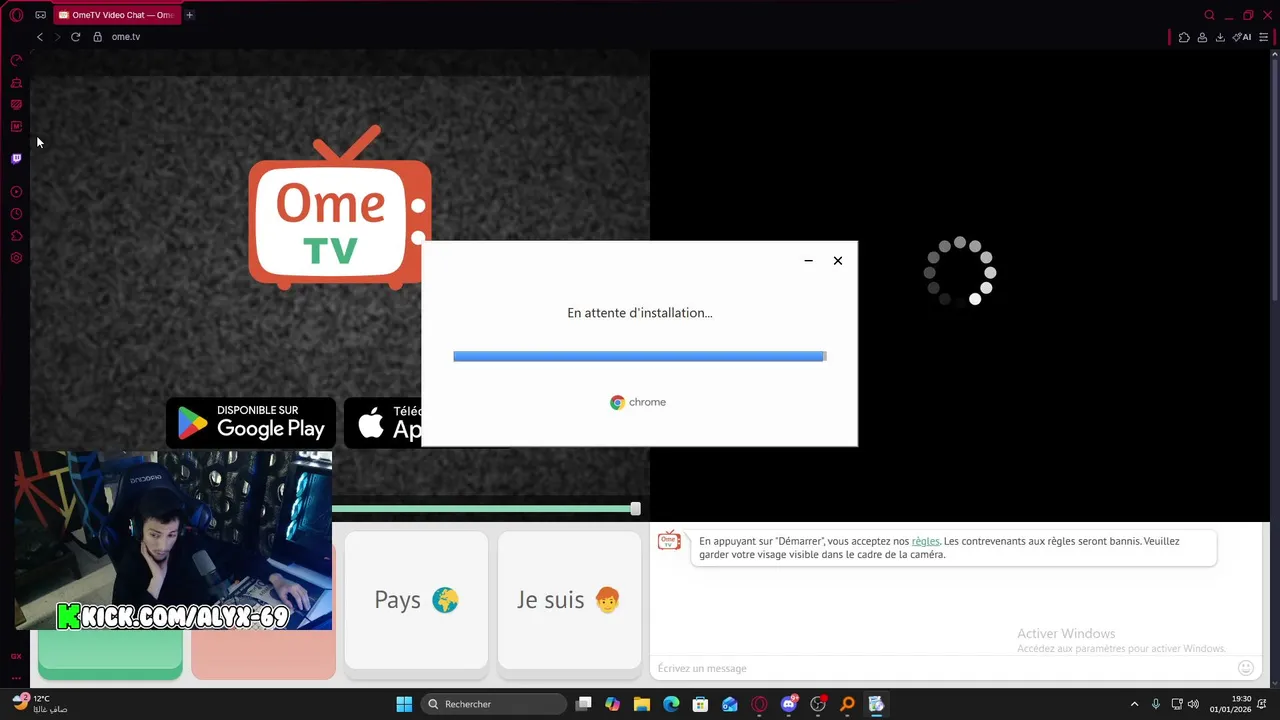Image resolution: width=1280 pixels, height=720 pixels.
Task: Open the emoji smiley picker
Action: (1246, 668)
